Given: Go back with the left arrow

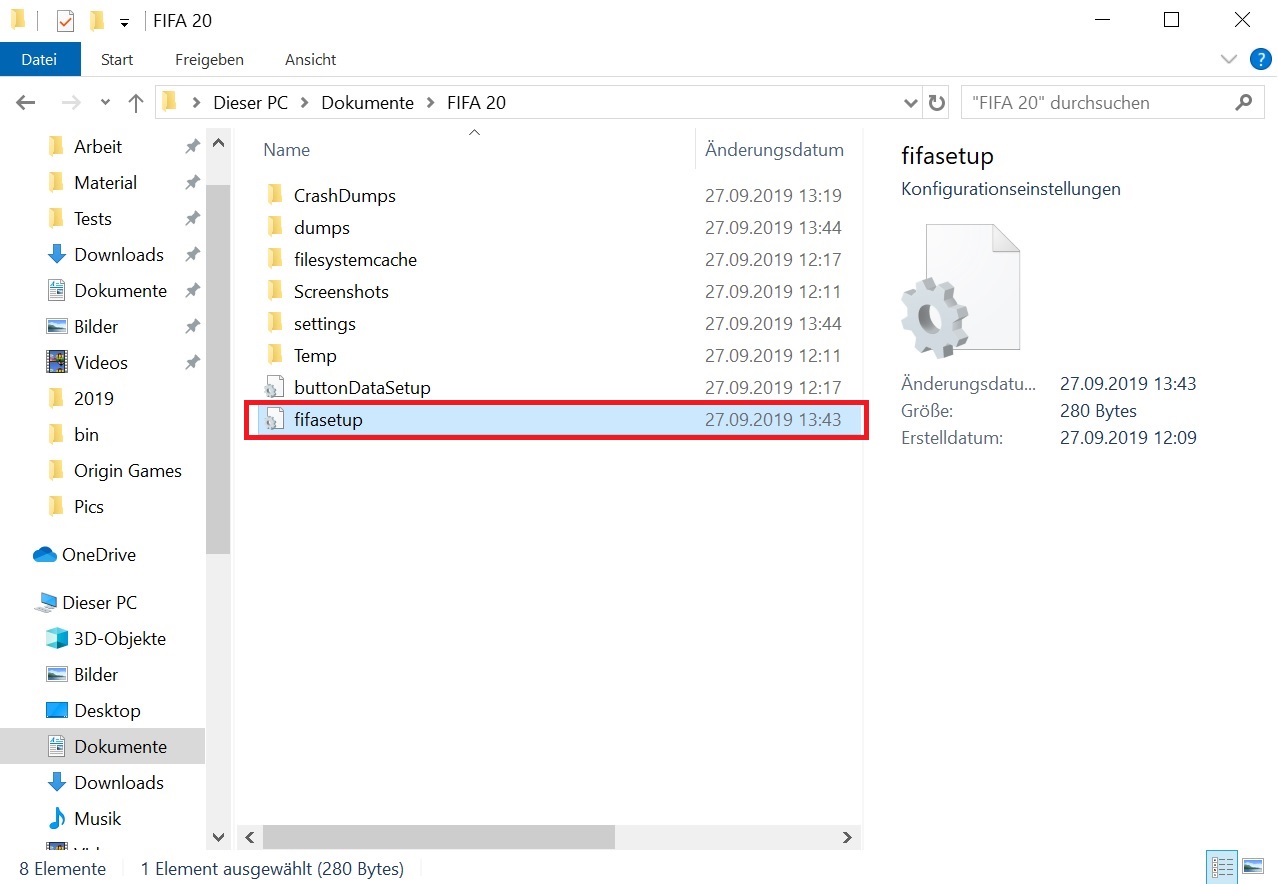Looking at the screenshot, I should (26, 102).
